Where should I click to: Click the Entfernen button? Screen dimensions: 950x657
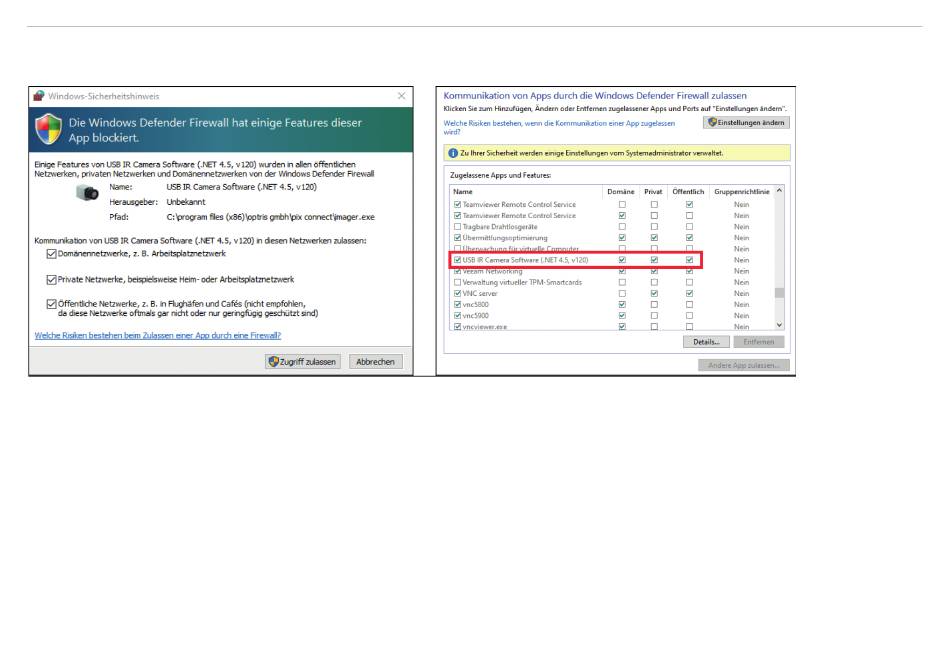tap(759, 342)
